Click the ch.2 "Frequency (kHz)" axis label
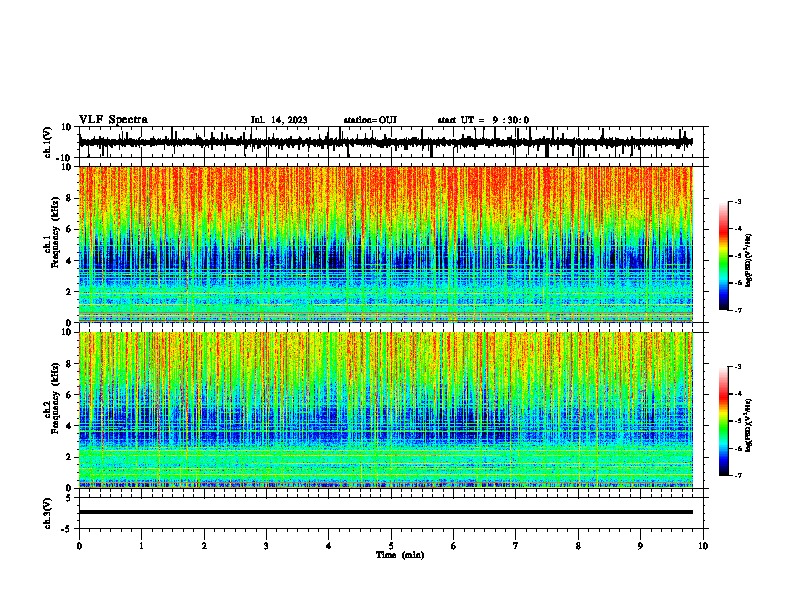Screen dimensions: 792x612 tap(55, 400)
